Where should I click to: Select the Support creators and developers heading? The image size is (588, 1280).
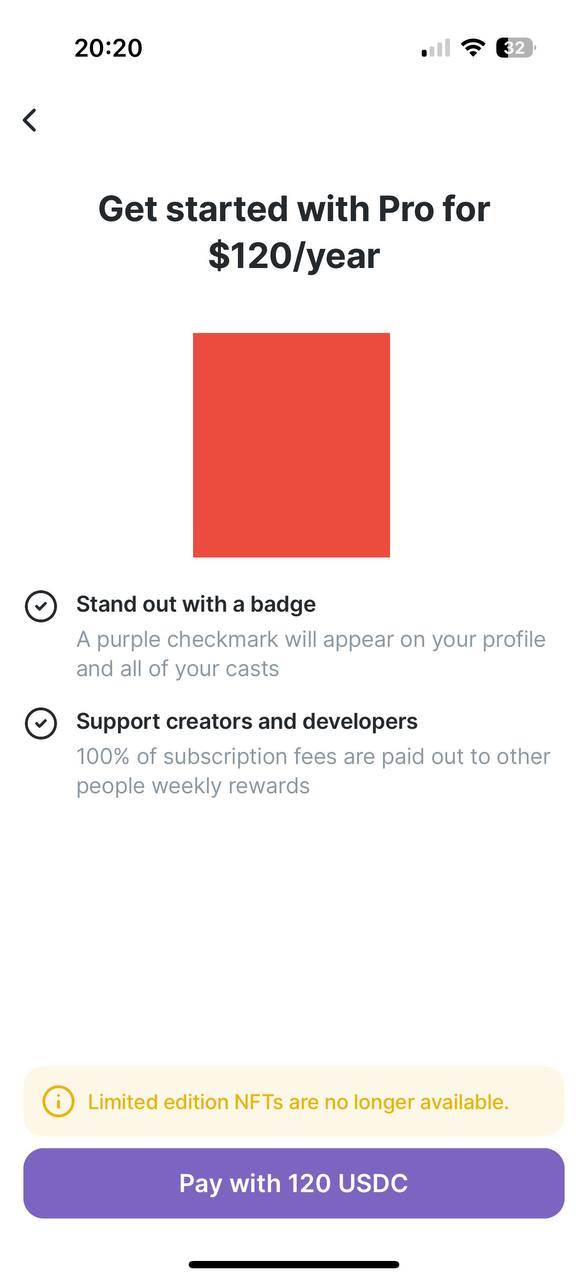coord(247,721)
